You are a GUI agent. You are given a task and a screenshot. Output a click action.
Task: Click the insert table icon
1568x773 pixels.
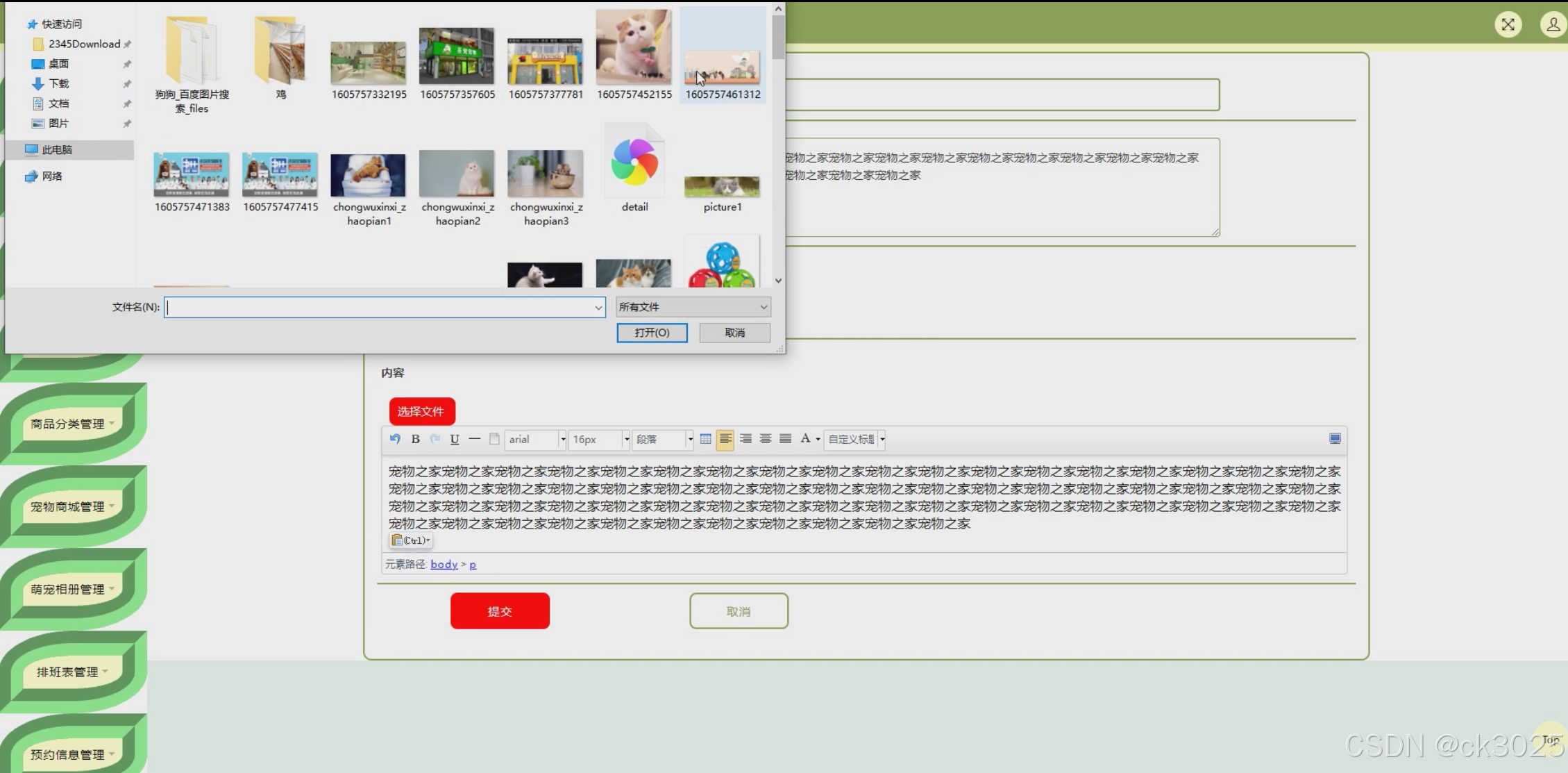pyautogui.click(x=705, y=439)
